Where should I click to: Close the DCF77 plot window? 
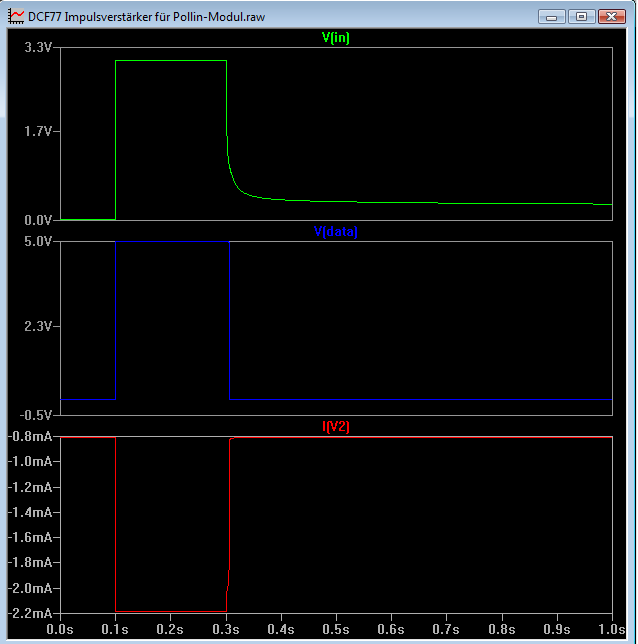(x=611, y=17)
